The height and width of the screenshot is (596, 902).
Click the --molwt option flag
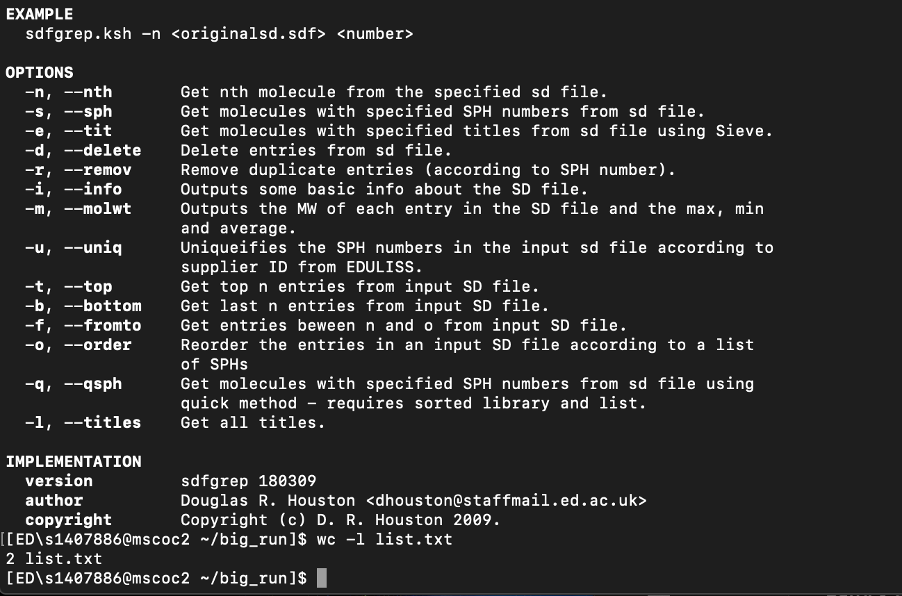coord(99,208)
